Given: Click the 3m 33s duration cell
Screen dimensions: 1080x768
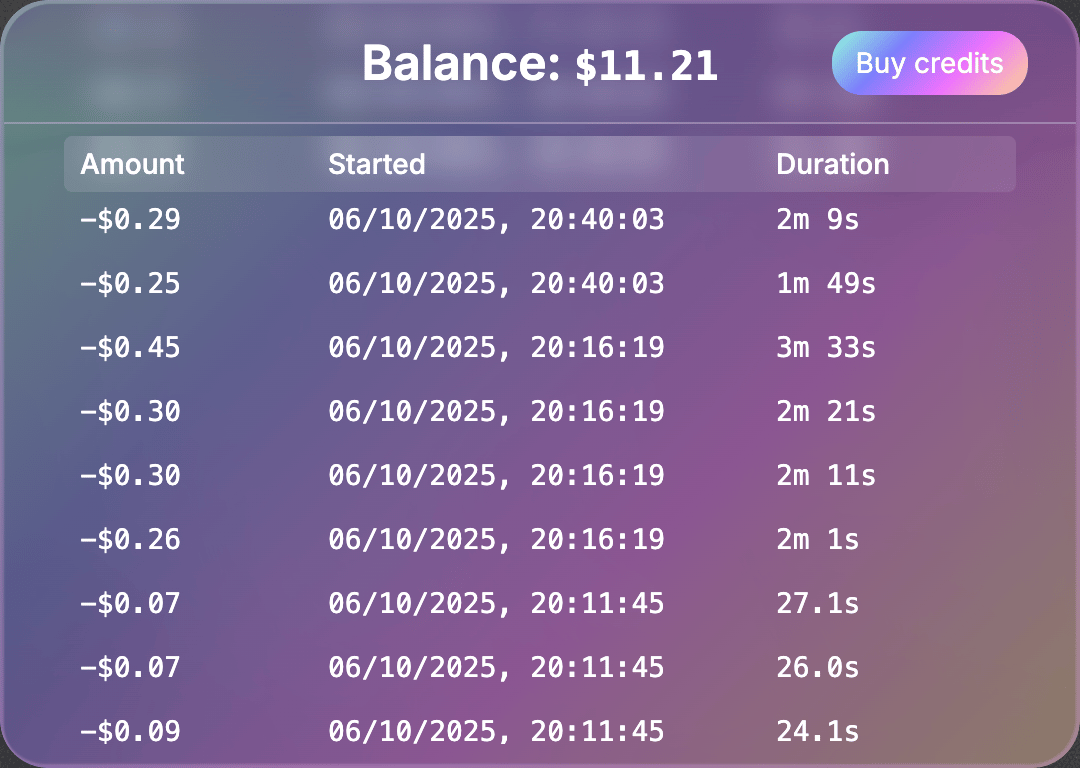Looking at the screenshot, I should 825,347.
